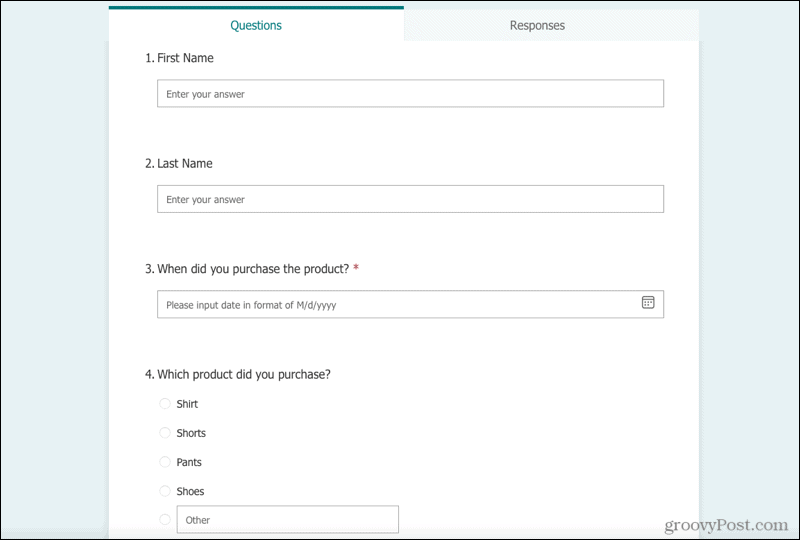Switch to the Responses tab
The width and height of the screenshot is (800, 540).
(x=537, y=26)
